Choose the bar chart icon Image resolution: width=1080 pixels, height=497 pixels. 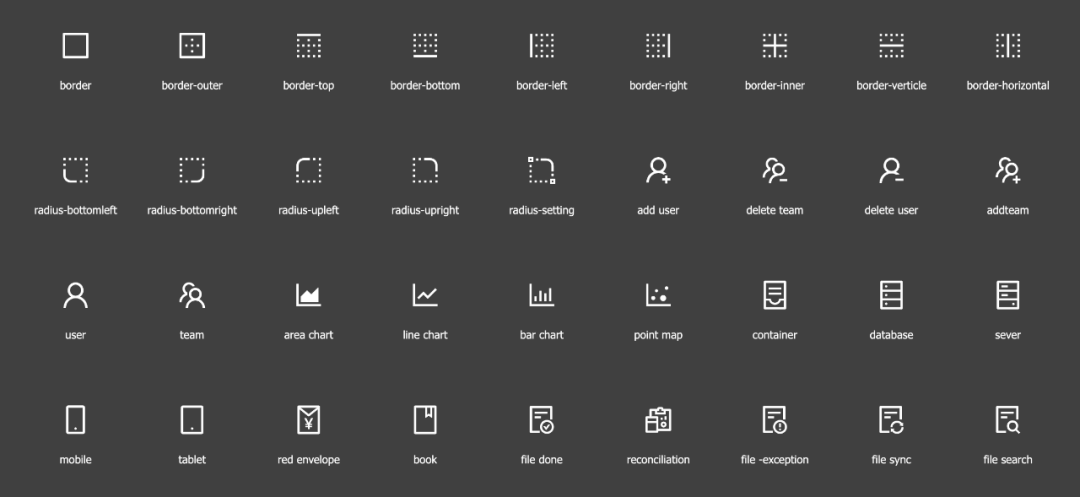point(541,295)
